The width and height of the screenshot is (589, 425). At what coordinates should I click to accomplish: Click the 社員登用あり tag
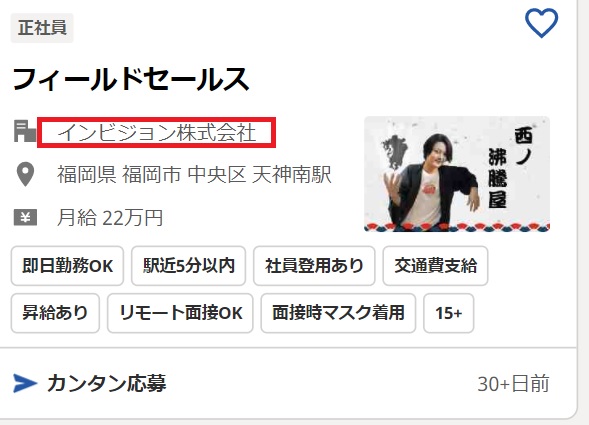pos(314,266)
